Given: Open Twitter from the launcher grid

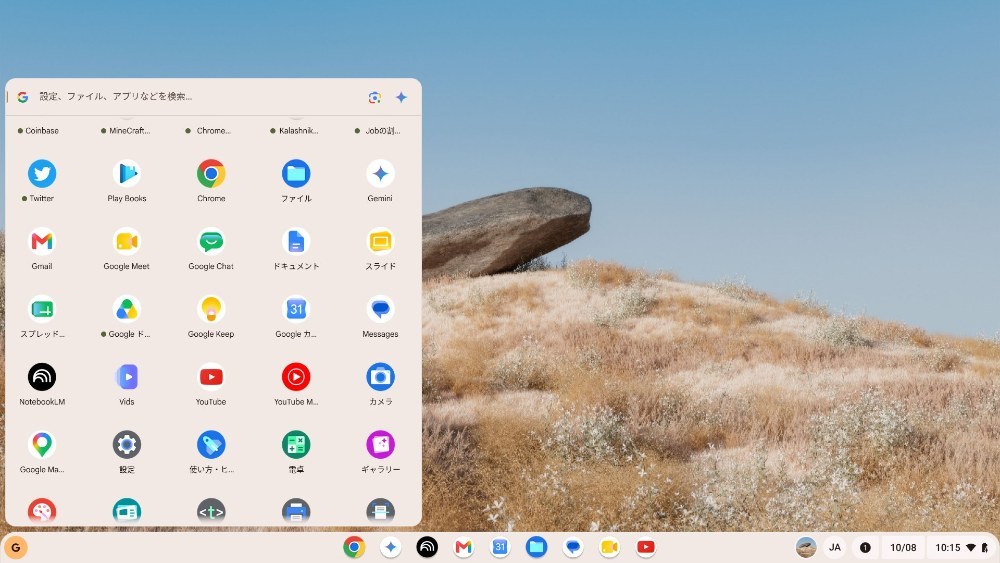Looking at the screenshot, I should point(42,173).
